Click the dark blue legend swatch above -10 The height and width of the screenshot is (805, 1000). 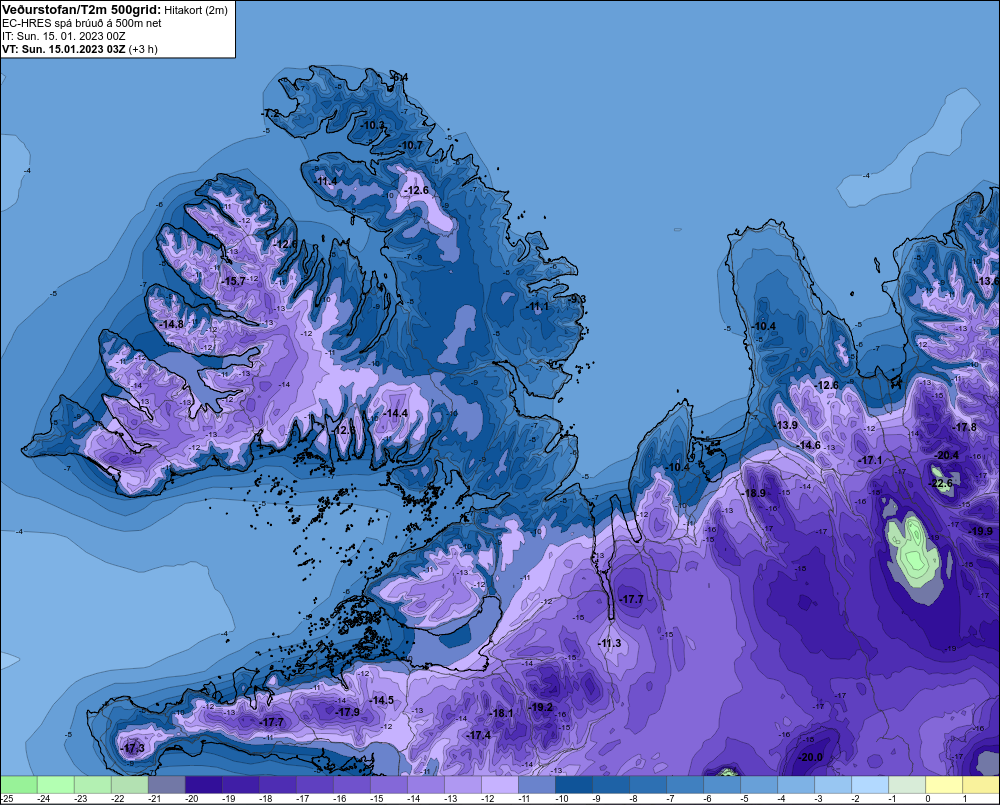pyautogui.click(x=573, y=784)
